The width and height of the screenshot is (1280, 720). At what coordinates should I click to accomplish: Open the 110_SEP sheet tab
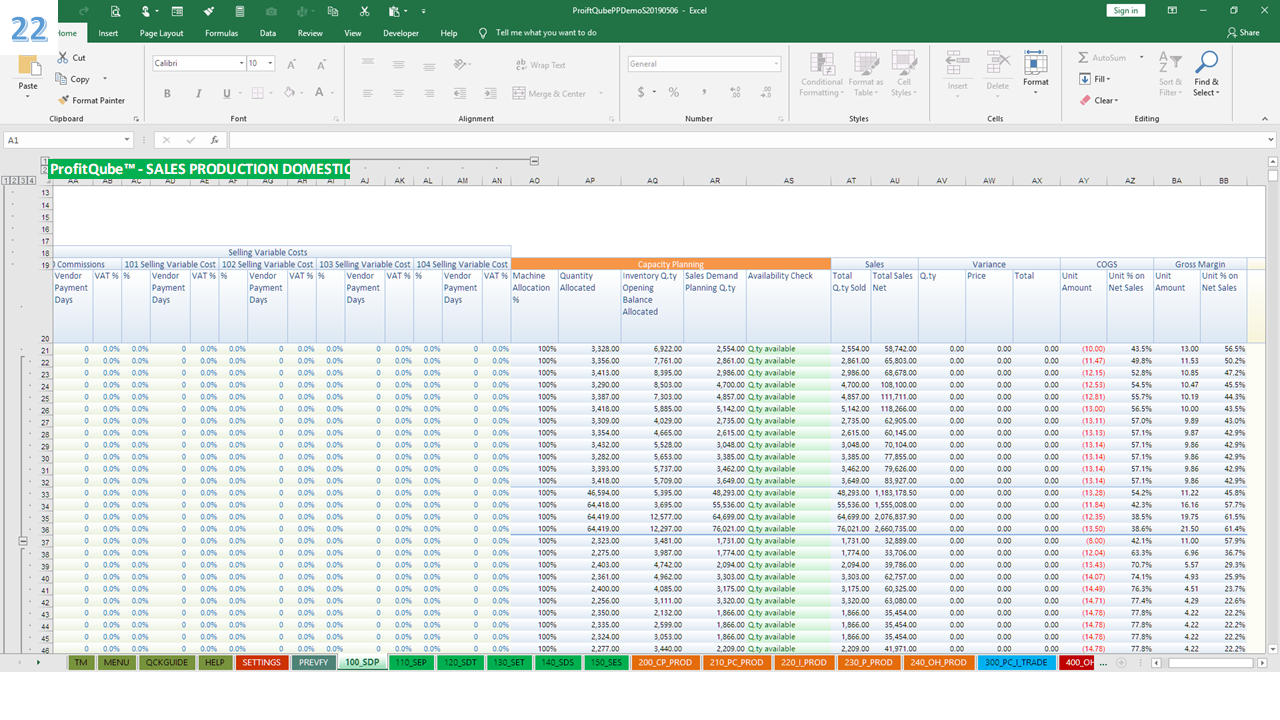tap(410, 662)
